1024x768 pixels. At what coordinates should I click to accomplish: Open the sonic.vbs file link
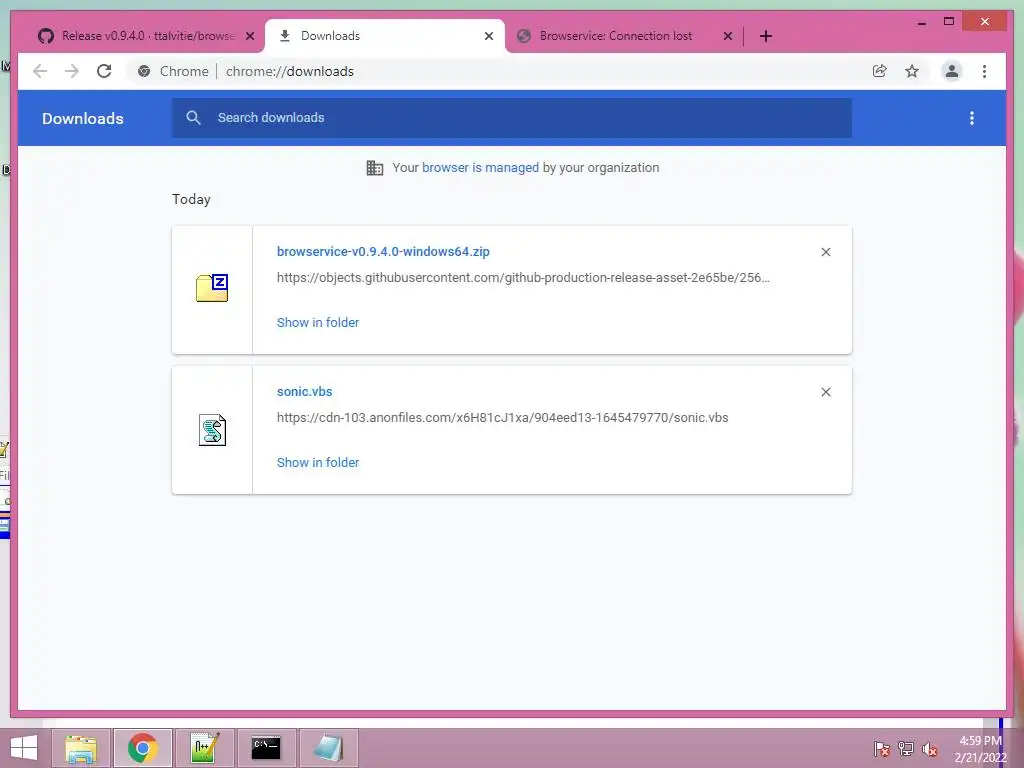(x=304, y=392)
